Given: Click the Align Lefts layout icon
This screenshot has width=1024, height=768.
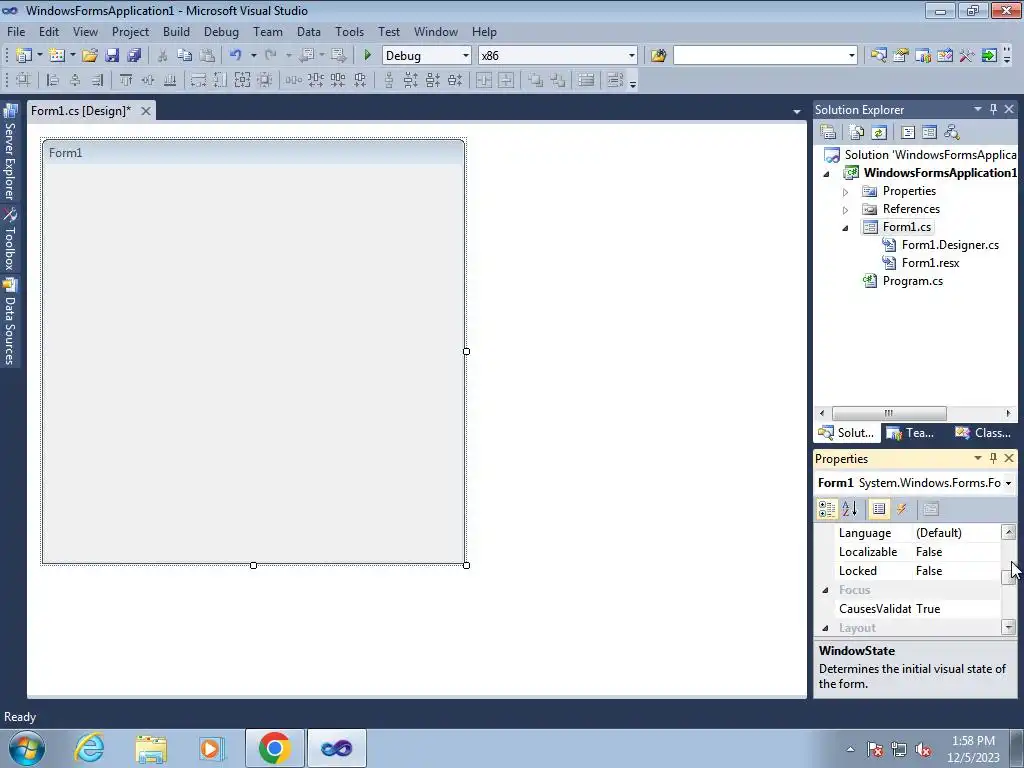Looking at the screenshot, I should [53, 80].
